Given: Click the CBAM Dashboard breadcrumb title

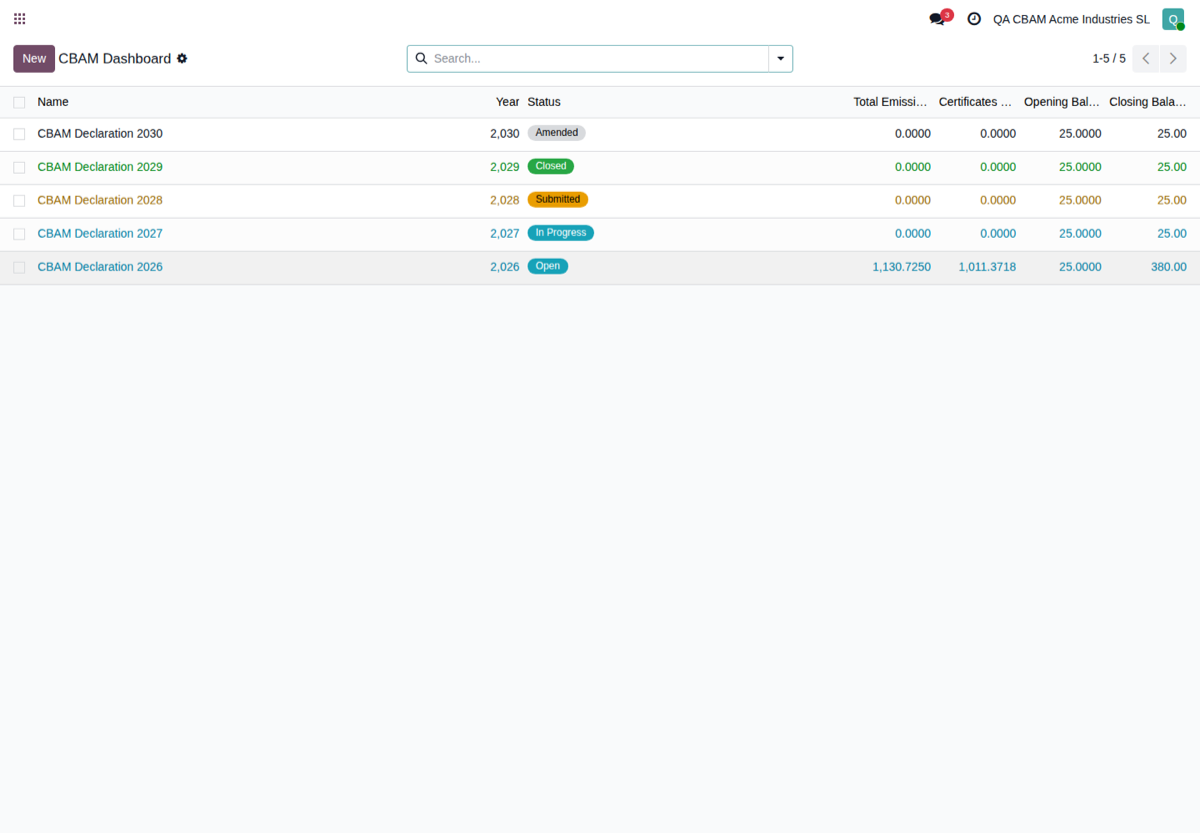Looking at the screenshot, I should pyautogui.click(x=115, y=59).
